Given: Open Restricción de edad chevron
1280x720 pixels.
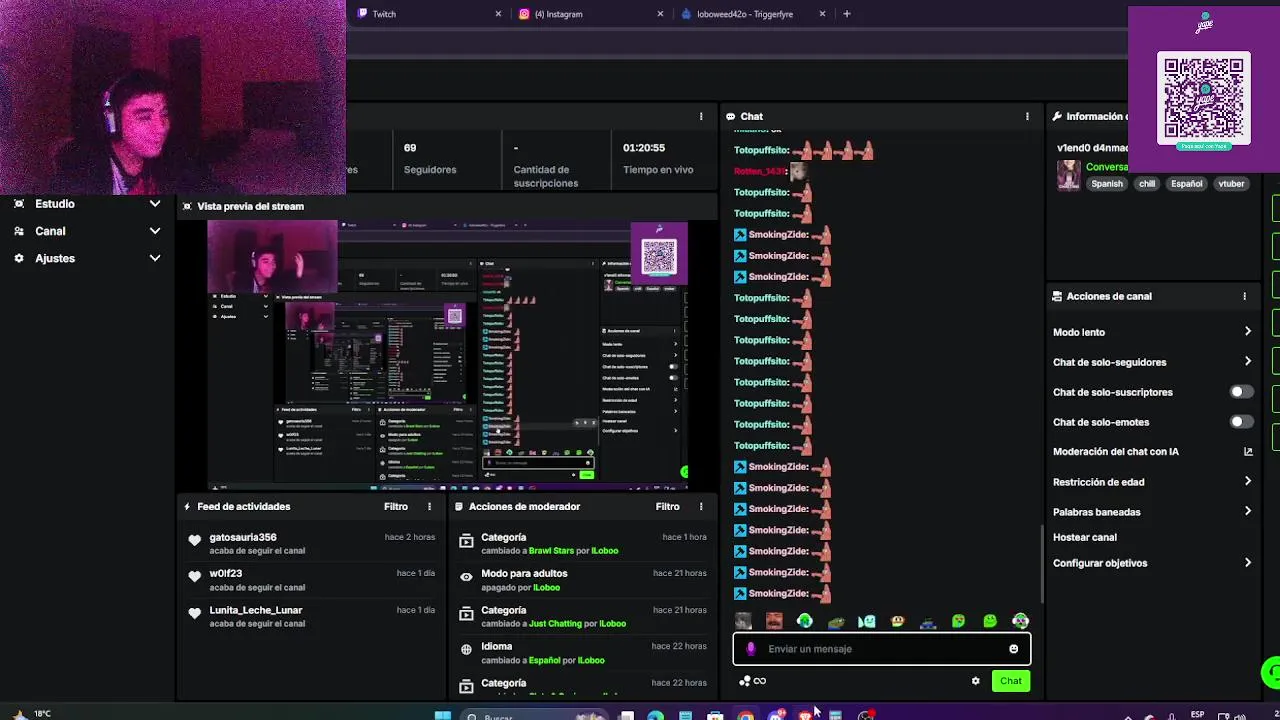Looking at the screenshot, I should pos(1247,482).
